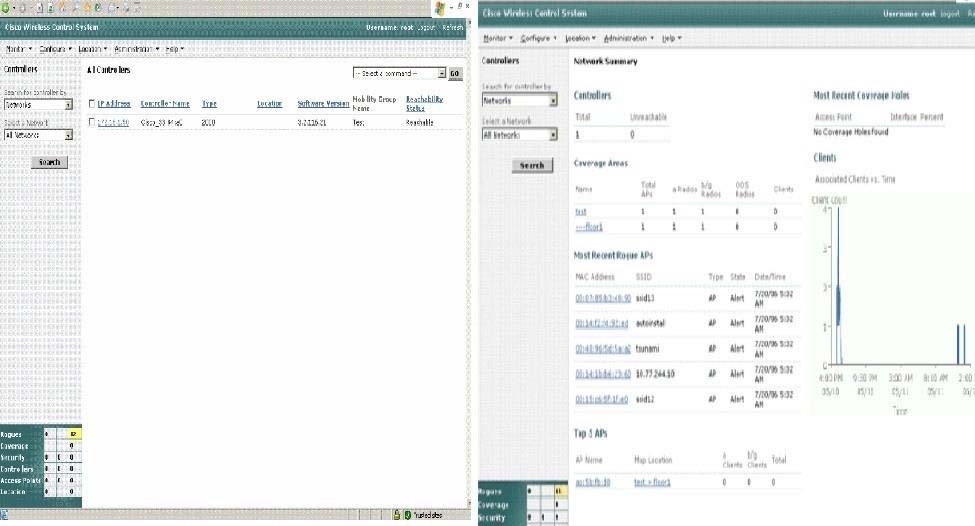This screenshot has width=975, height=526.
Task: Open Monitor menu on Network Summary page
Action: pyautogui.click(x=498, y=39)
